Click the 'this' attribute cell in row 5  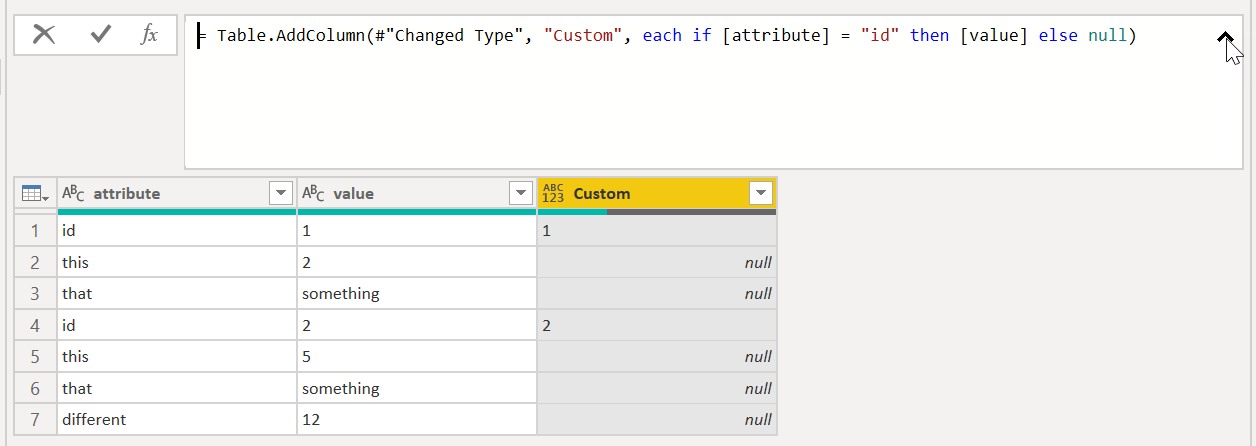coord(177,357)
